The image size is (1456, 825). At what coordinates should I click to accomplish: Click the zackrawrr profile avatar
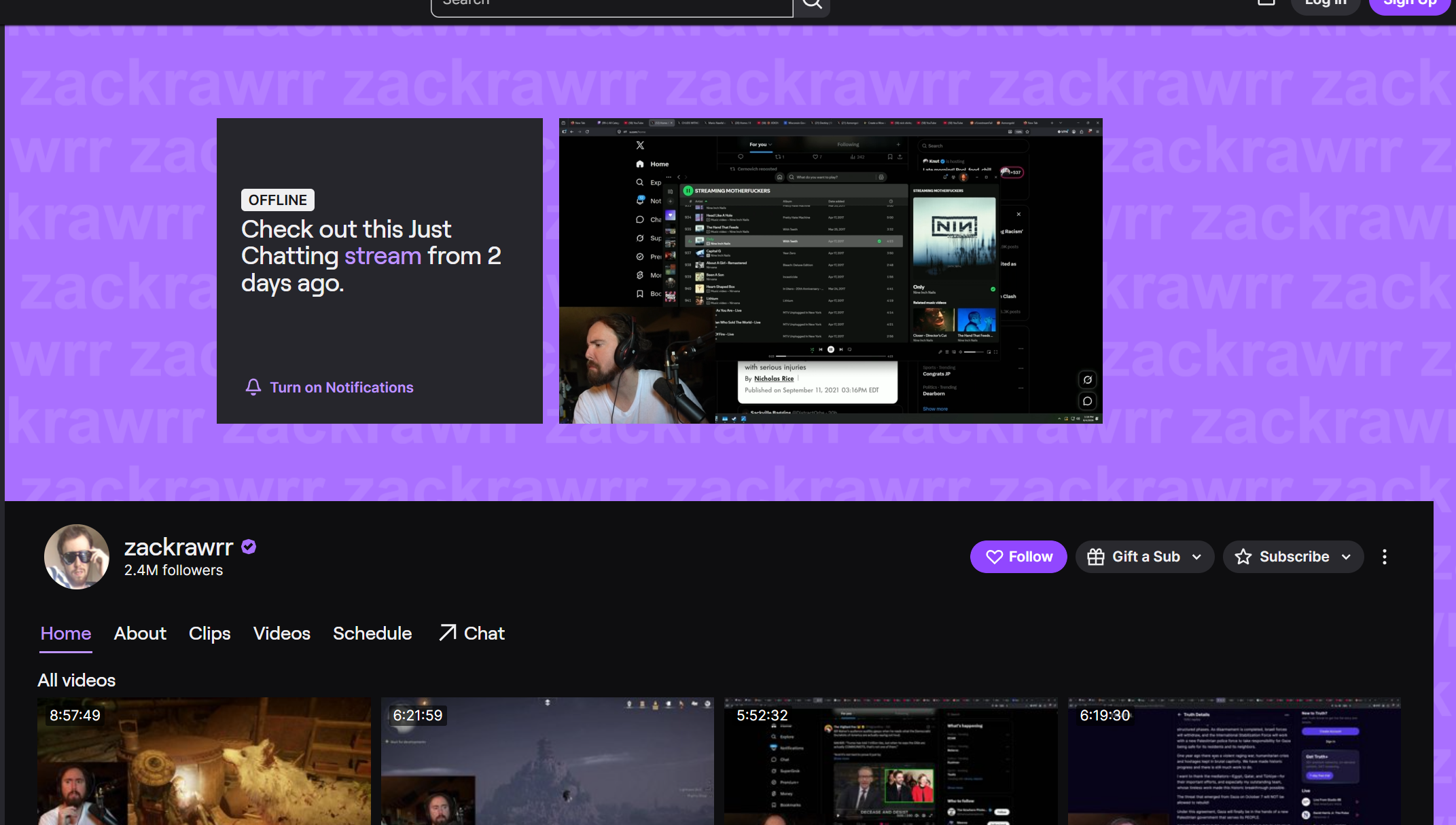coord(77,557)
